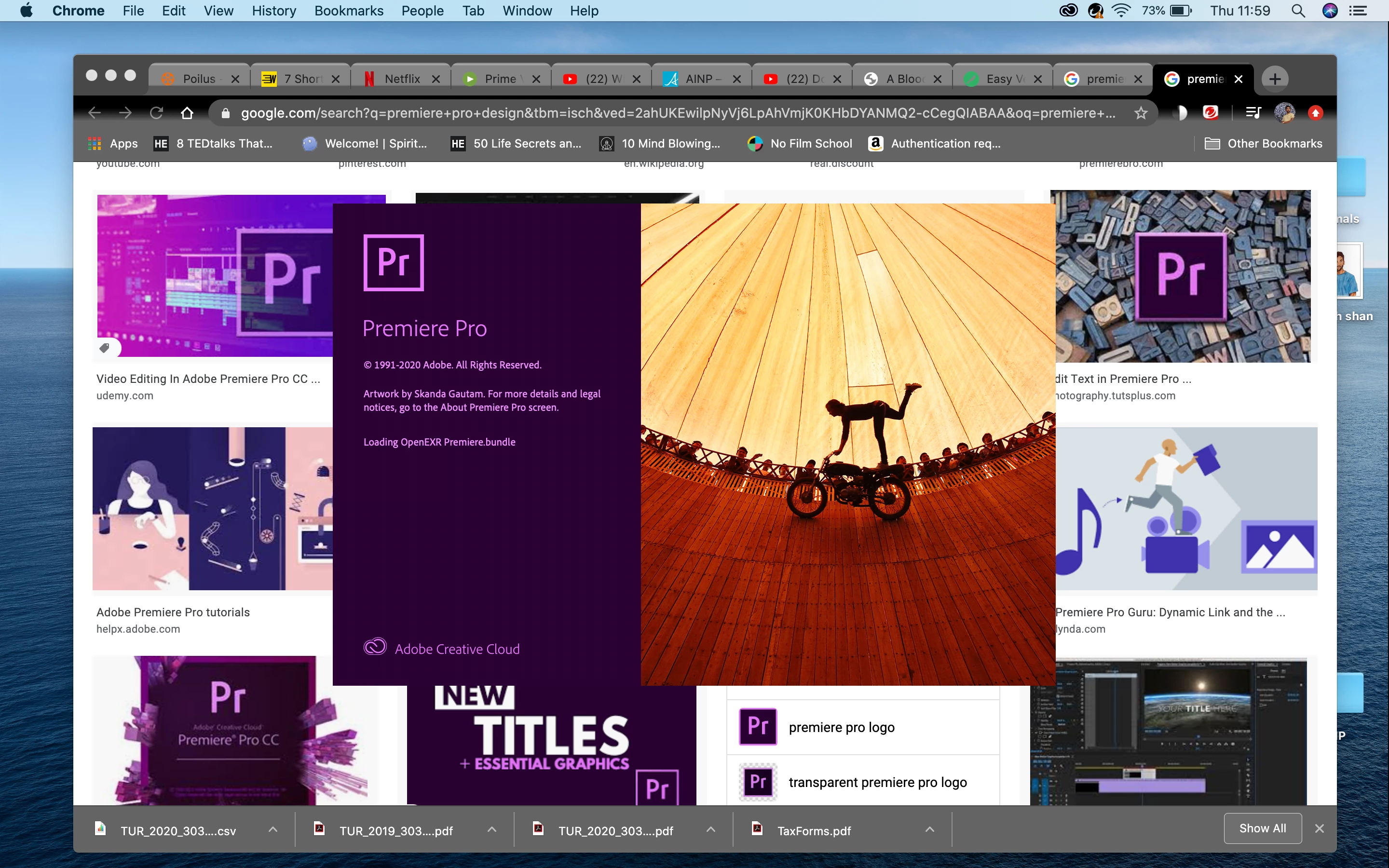The image size is (1389, 868).
Task: Open the Welcome Spirit bookmark
Action: (x=365, y=144)
